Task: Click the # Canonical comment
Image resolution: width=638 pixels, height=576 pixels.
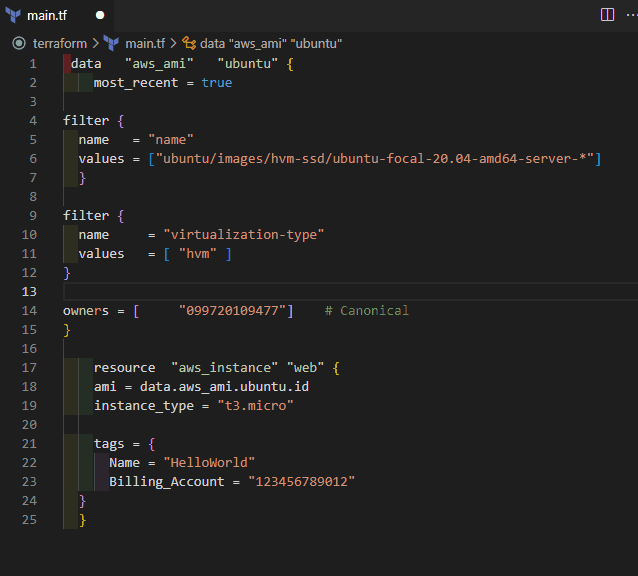Action: [367, 311]
